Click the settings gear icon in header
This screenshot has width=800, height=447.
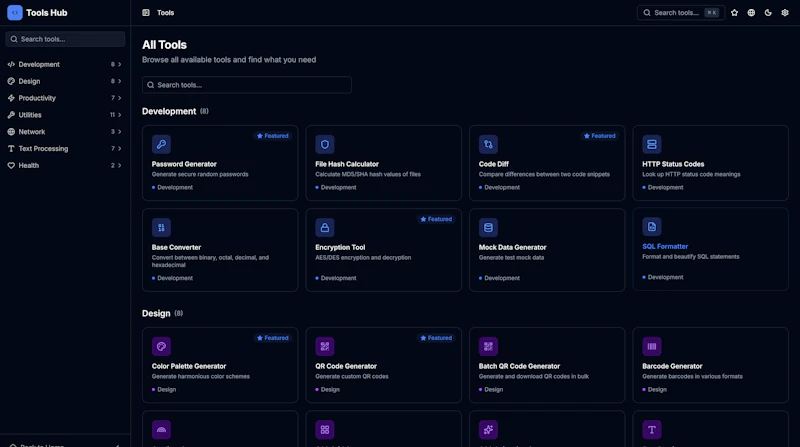785,13
